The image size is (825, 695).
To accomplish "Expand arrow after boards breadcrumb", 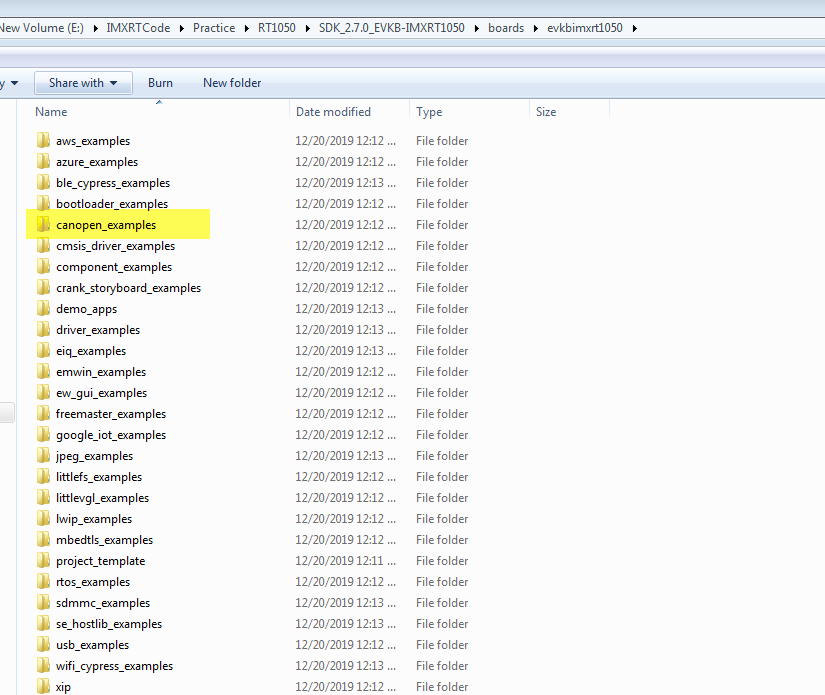I will pyautogui.click(x=536, y=28).
